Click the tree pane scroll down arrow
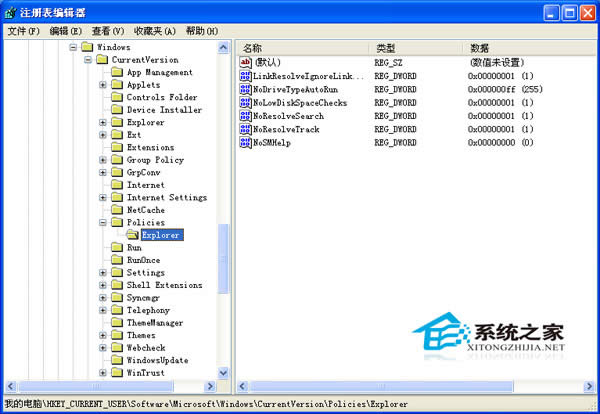This screenshot has width=600, height=414. pos(223,372)
